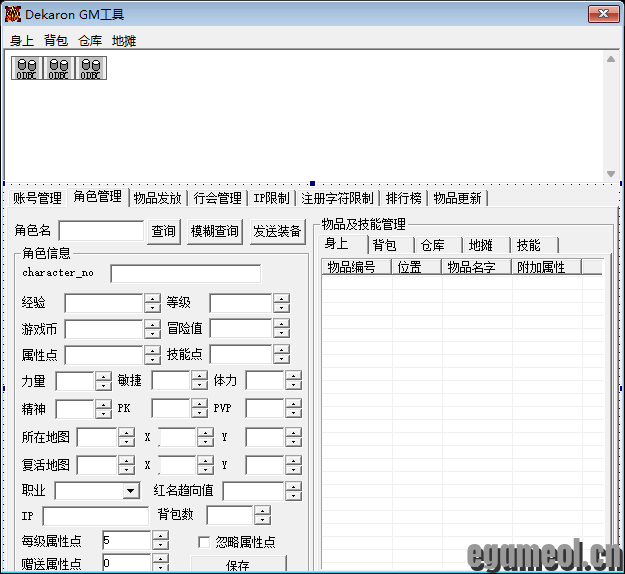The image size is (625, 574).
Task: Focus the 角色名 input field
Action: tap(101, 231)
